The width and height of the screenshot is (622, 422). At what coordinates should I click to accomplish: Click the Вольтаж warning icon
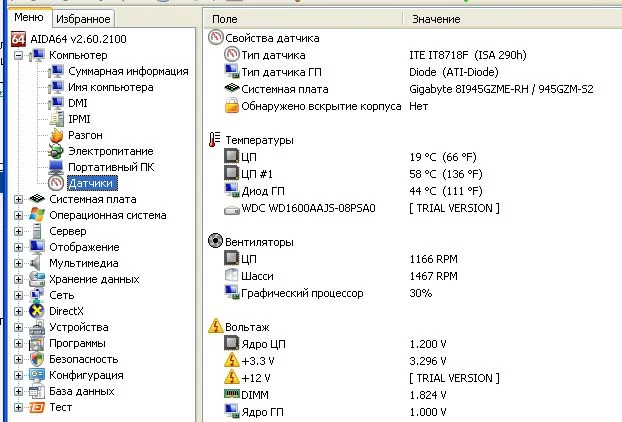click(x=215, y=327)
